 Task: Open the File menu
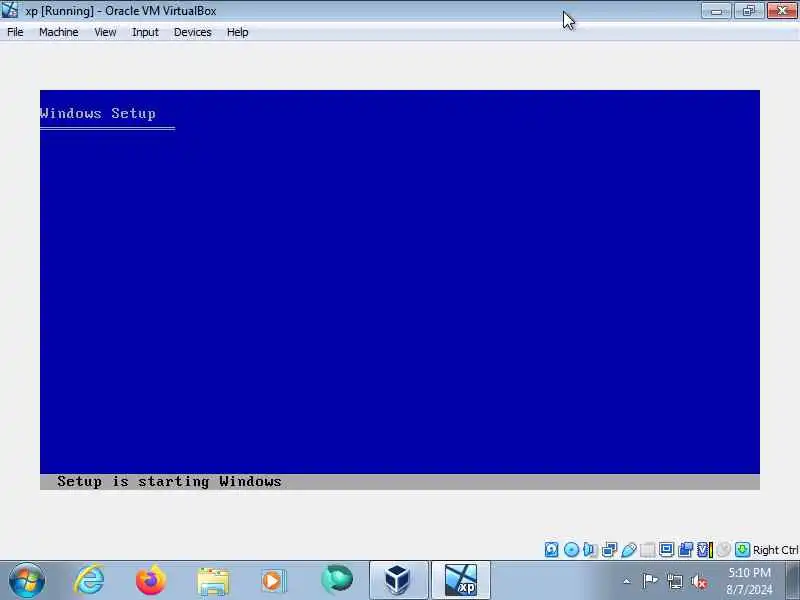[15, 32]
